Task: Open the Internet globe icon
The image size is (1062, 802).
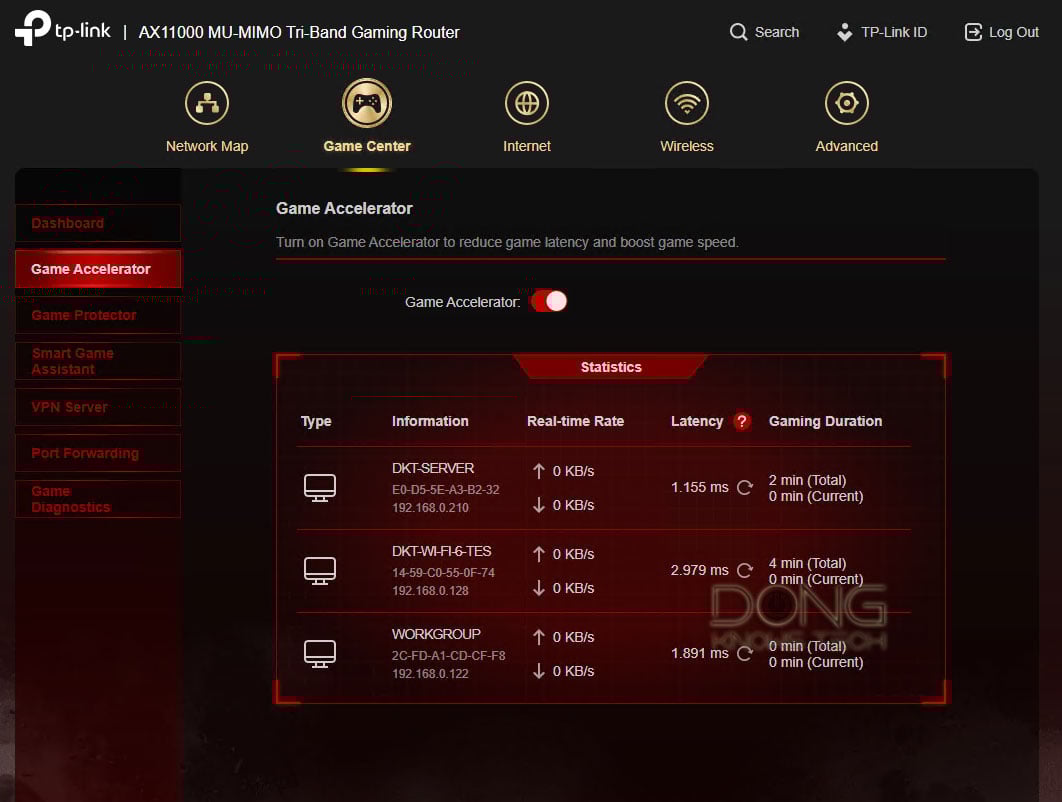Action: coord(527,103)
